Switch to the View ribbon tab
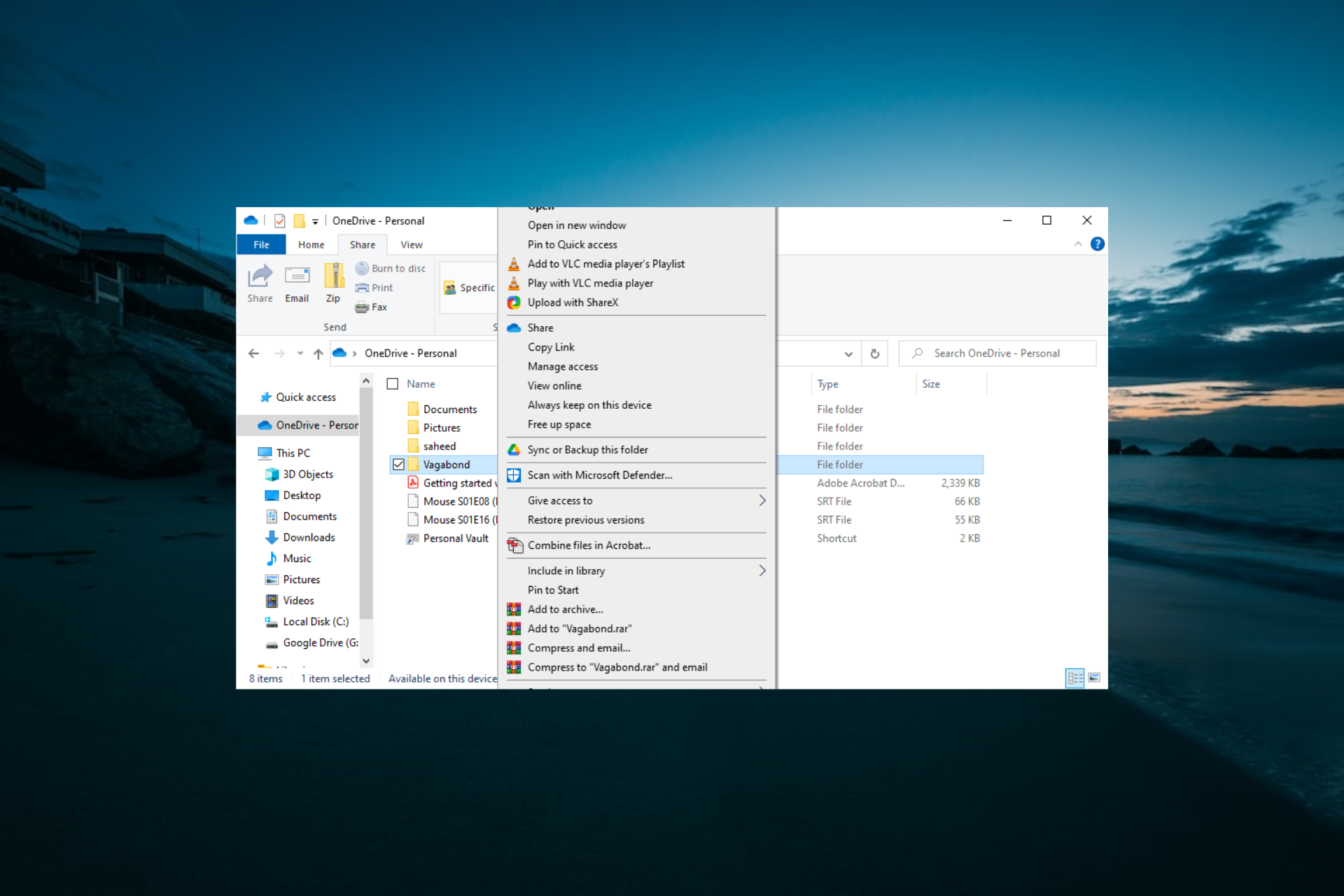The image size is (1344, 896). (412, 244)
